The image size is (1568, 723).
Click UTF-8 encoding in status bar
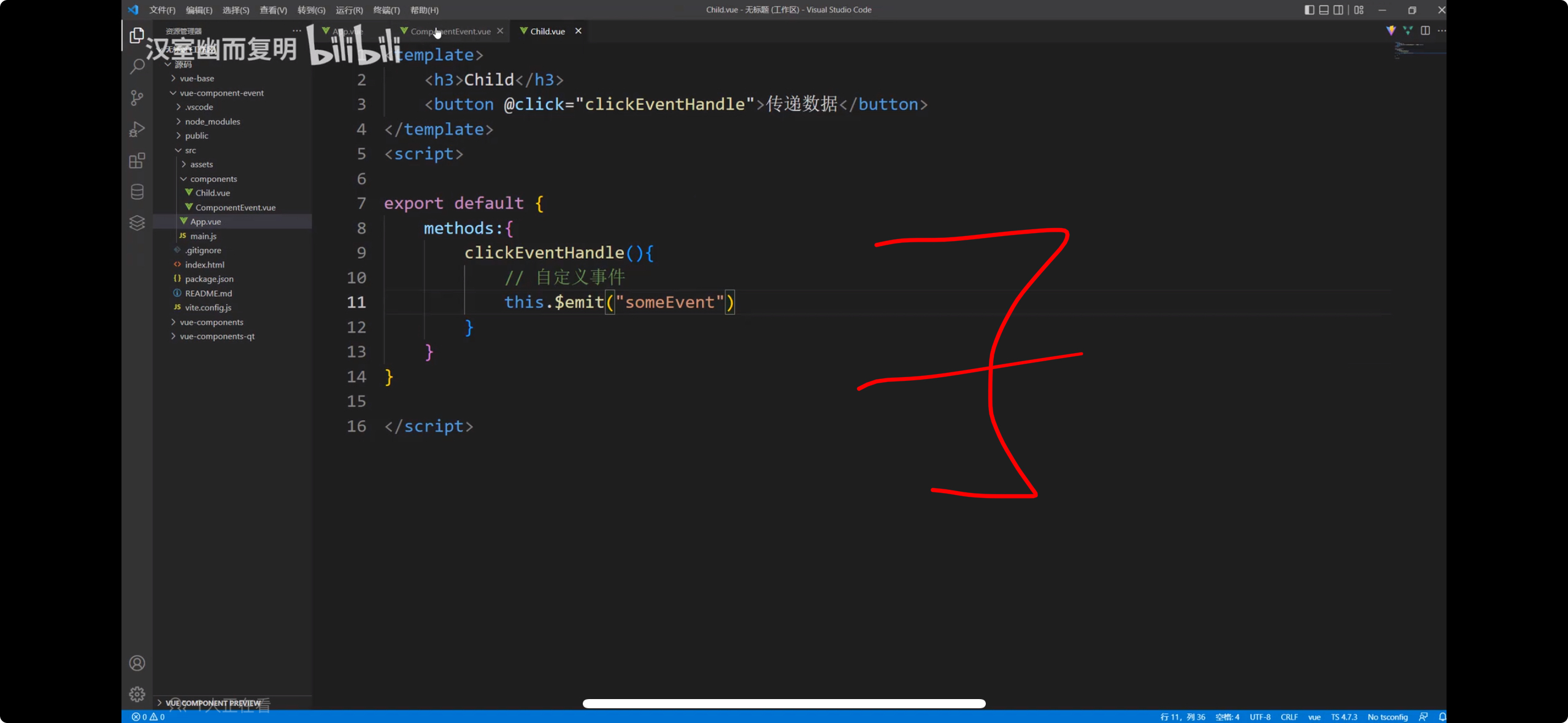coord(1260,717)
